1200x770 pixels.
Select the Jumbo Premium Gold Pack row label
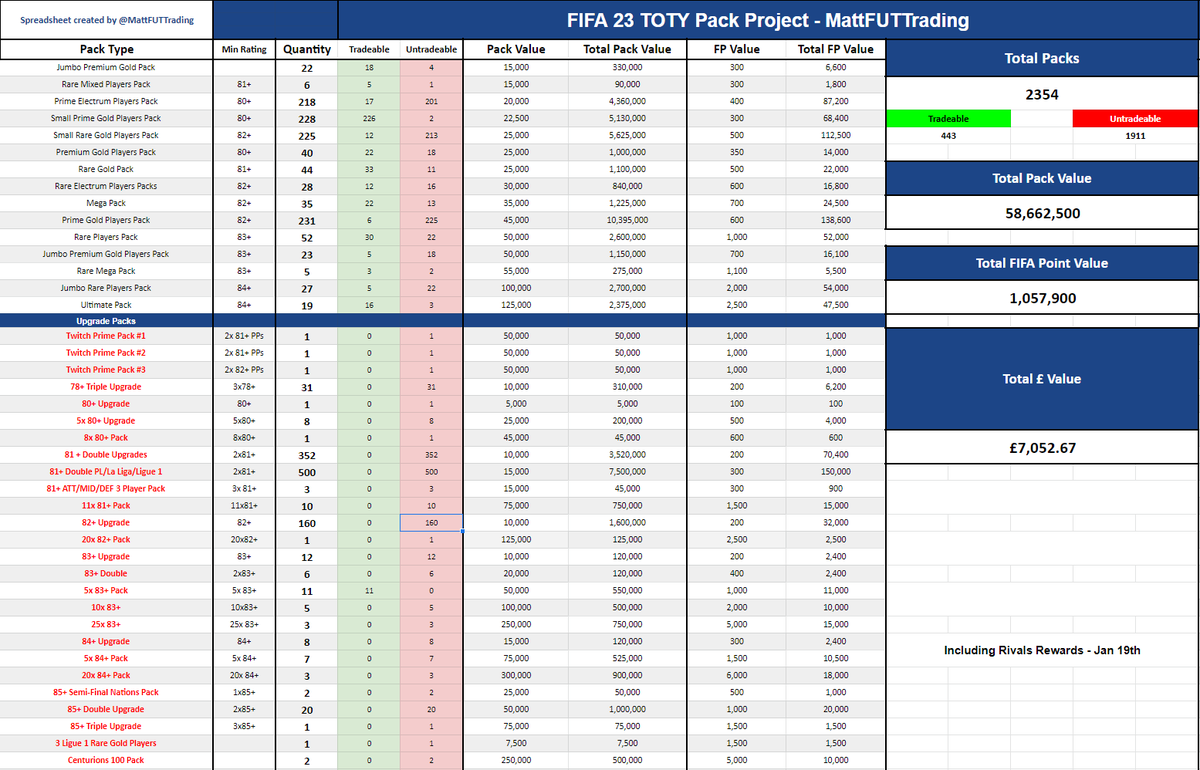coord(106,67)
